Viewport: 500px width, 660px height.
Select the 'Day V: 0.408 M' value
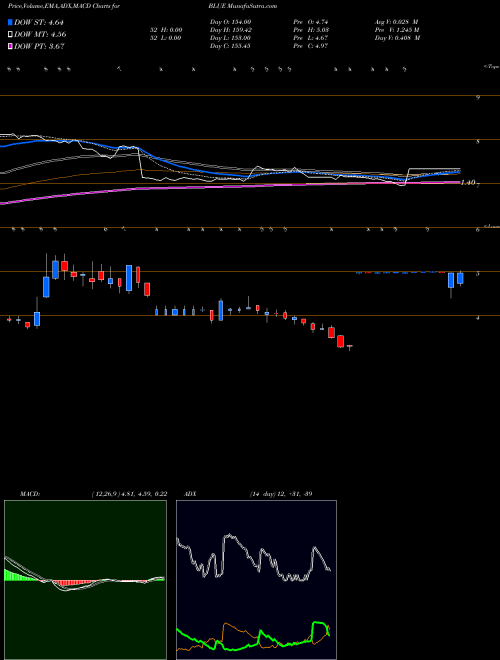click(397, 38)
